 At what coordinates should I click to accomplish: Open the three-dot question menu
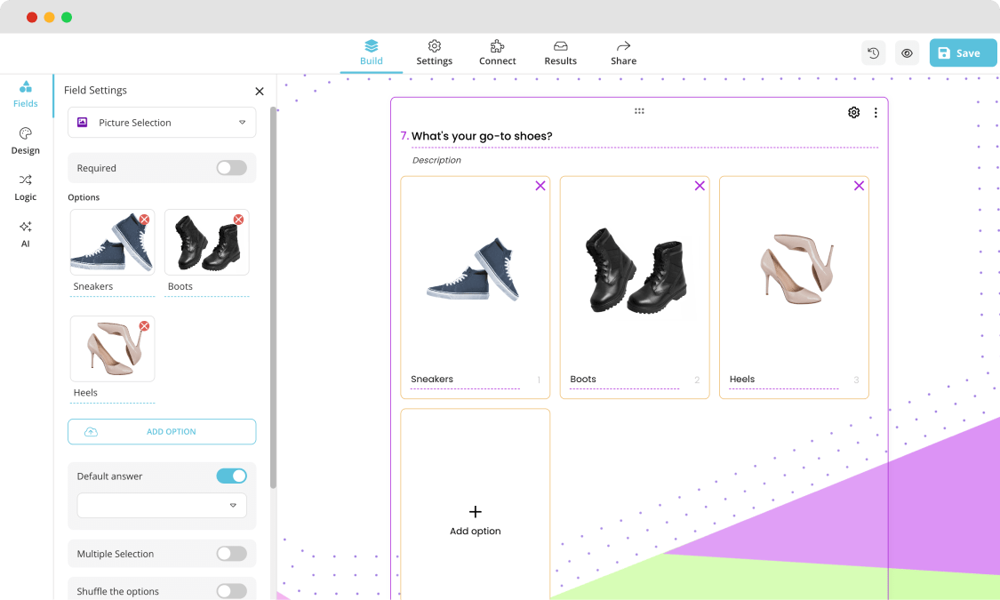tap(876, 113)
